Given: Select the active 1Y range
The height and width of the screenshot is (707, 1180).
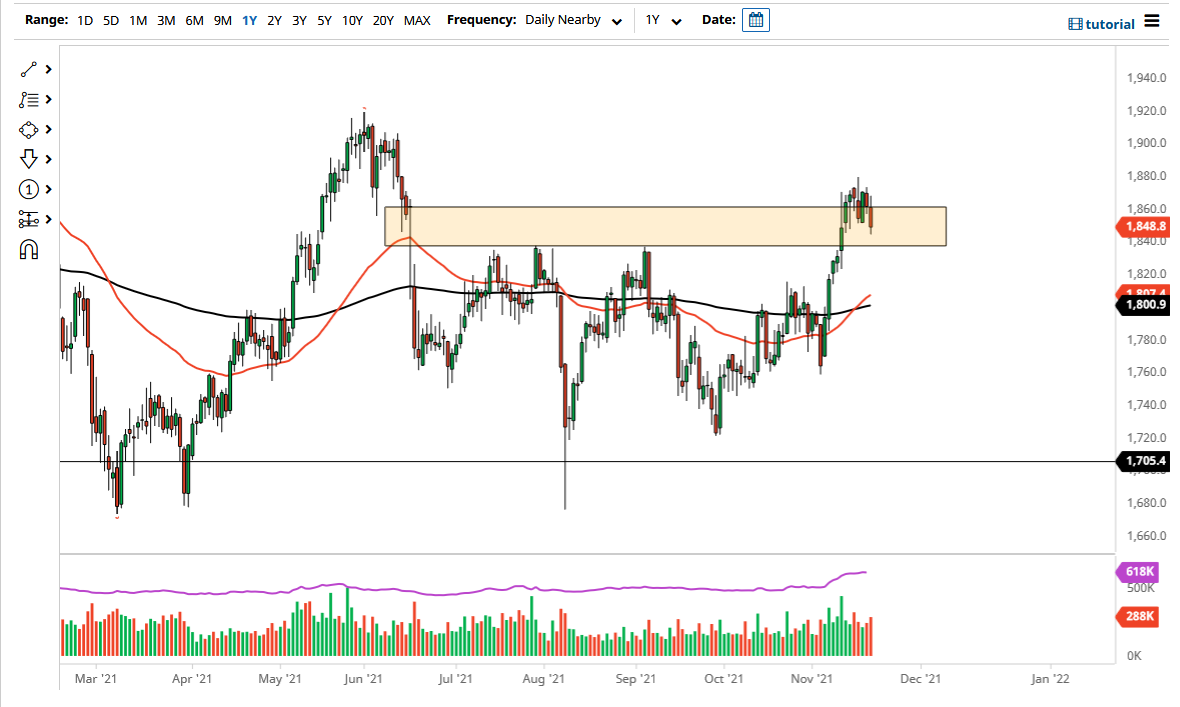Looking at the screenshot, I should coord(249,20).
